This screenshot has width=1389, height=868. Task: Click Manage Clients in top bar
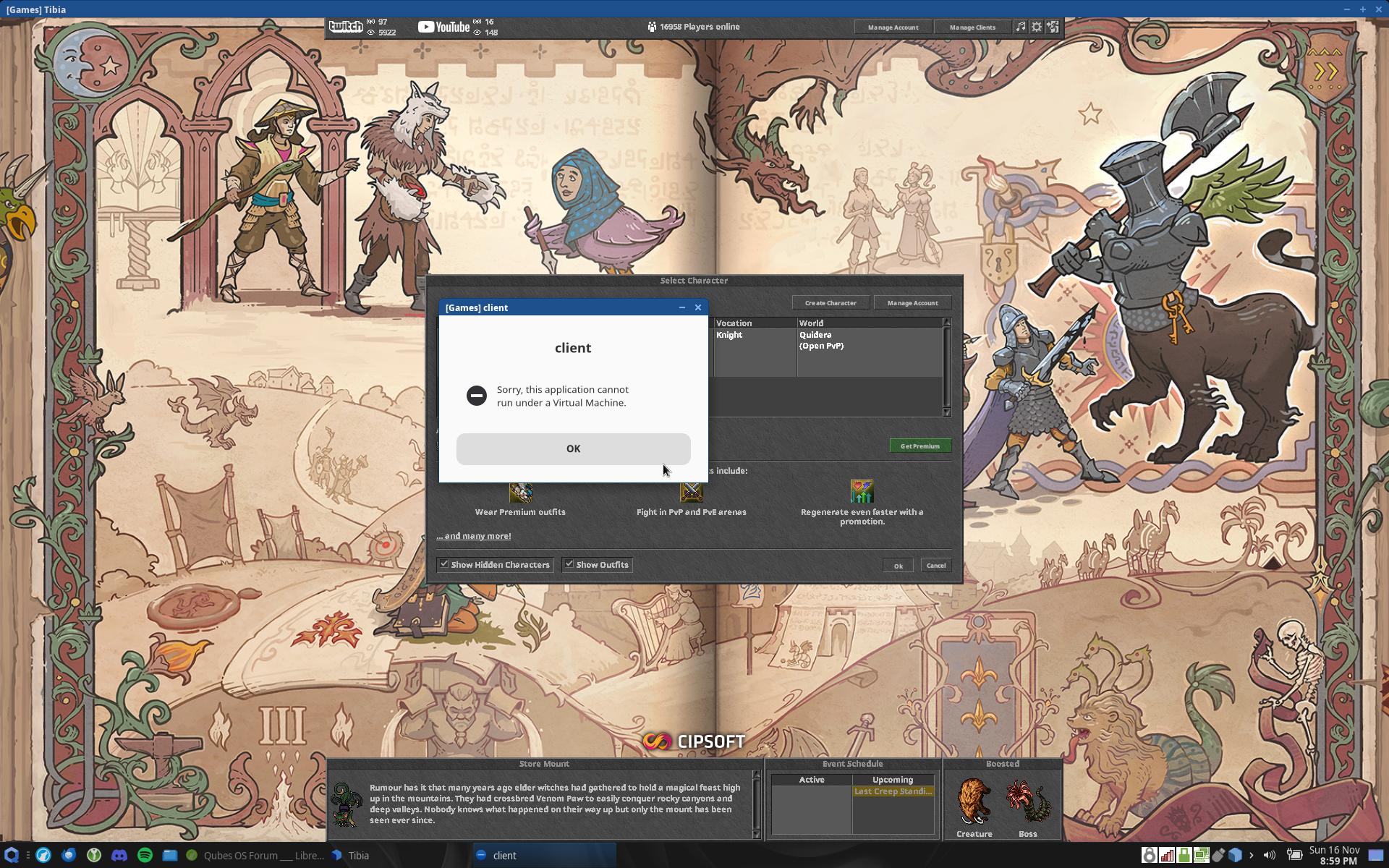click(x=972, y=27)
